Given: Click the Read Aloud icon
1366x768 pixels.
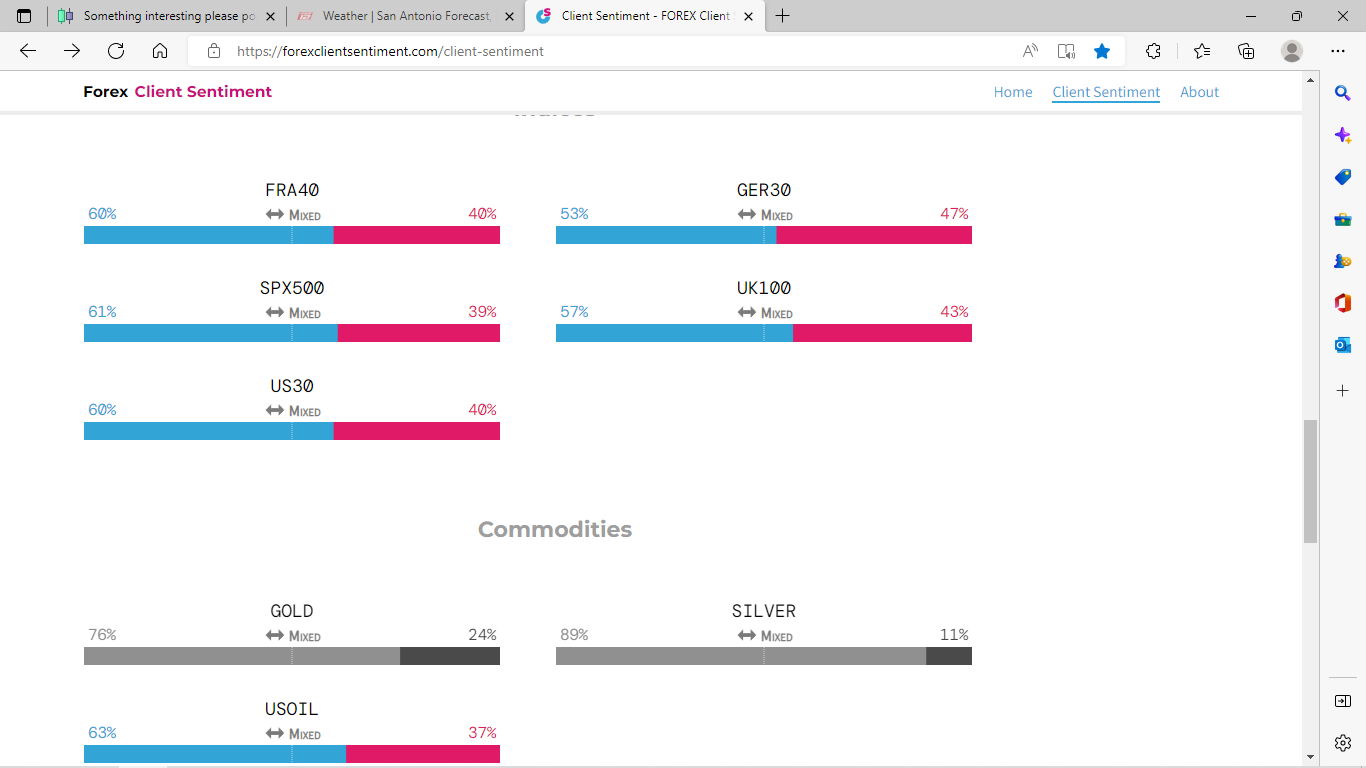Looking at the screenshot, I should 1030,51.
